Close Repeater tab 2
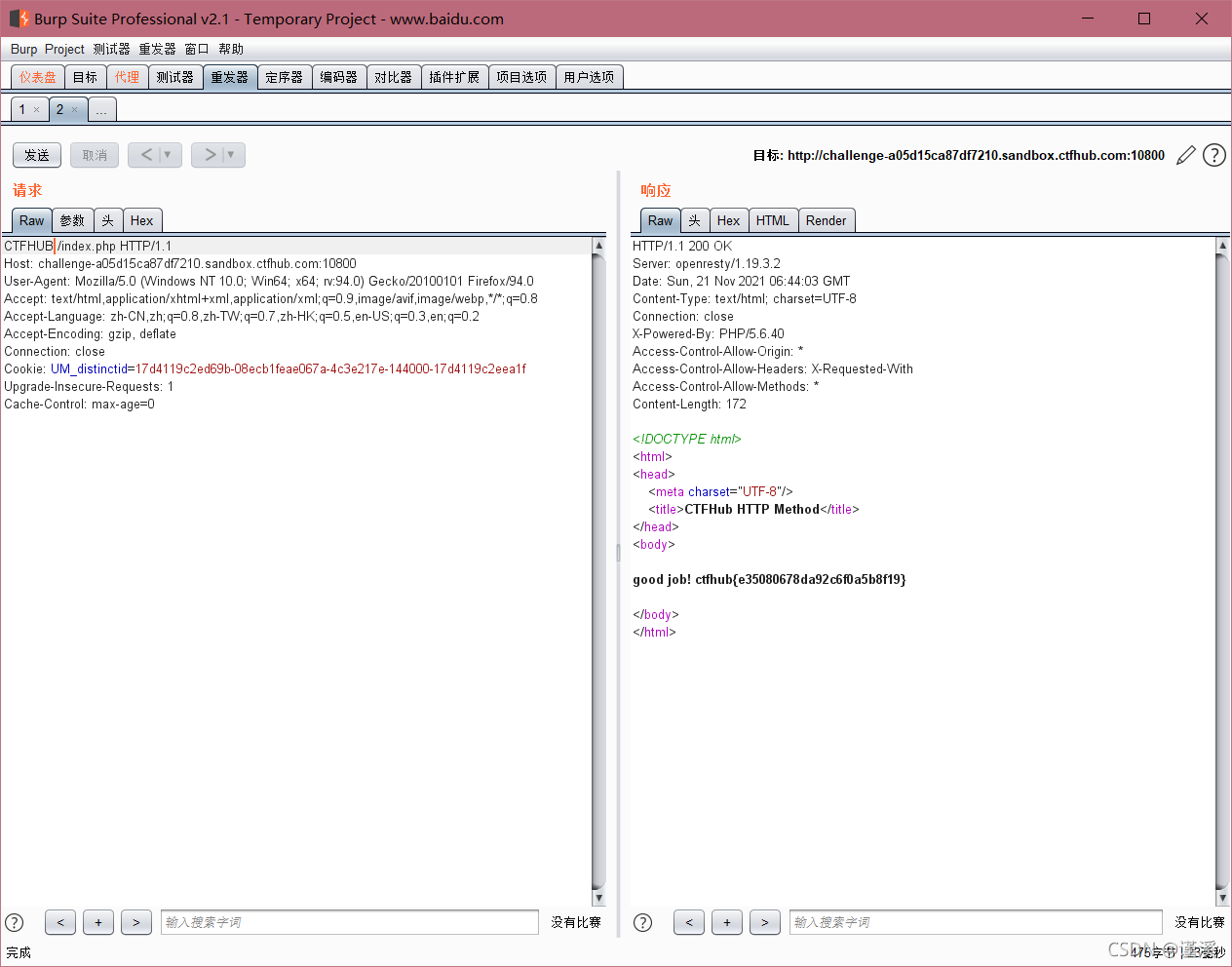 (x=74, y=110)
